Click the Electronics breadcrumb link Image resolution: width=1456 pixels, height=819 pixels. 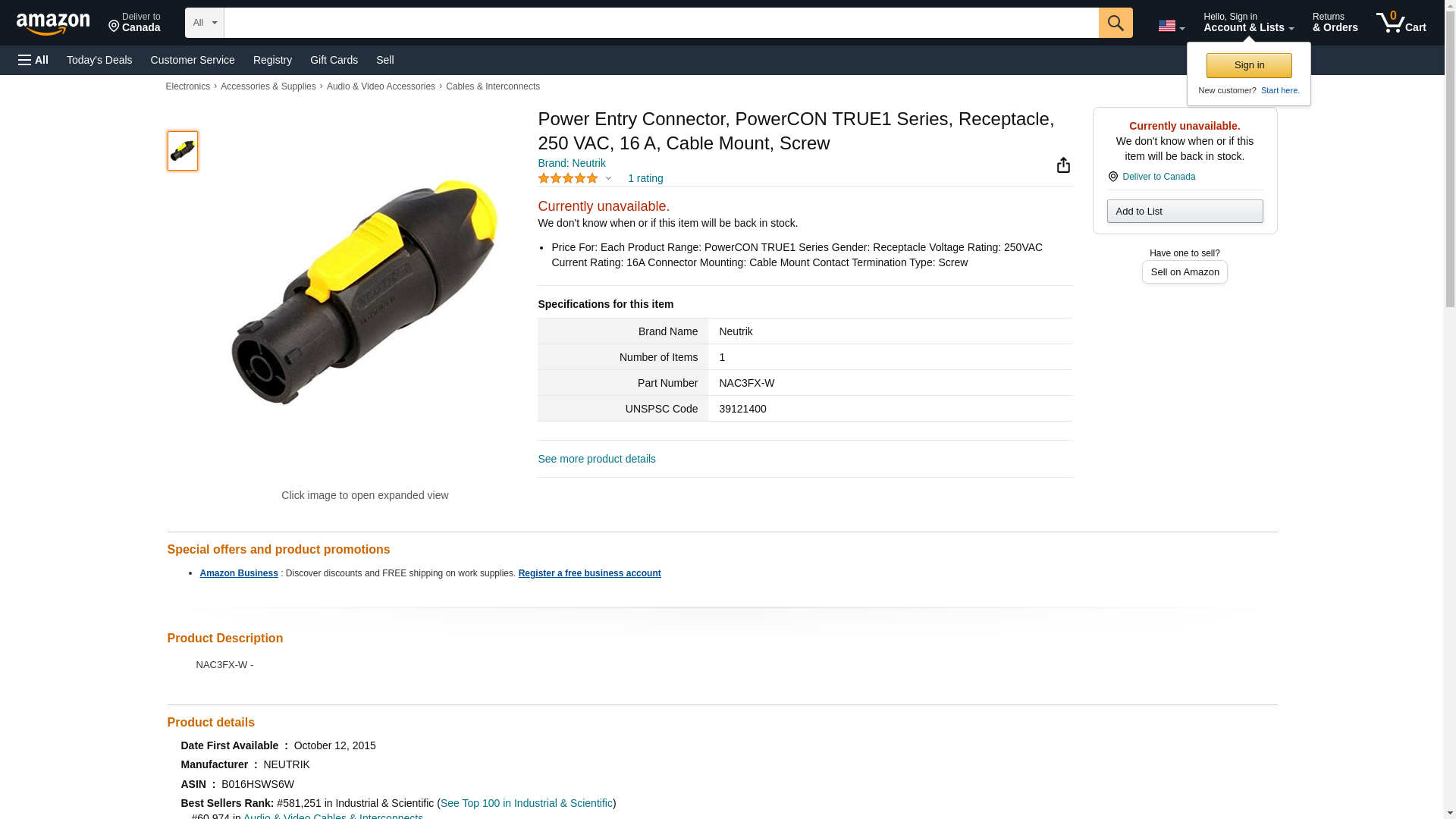[188, 86]
